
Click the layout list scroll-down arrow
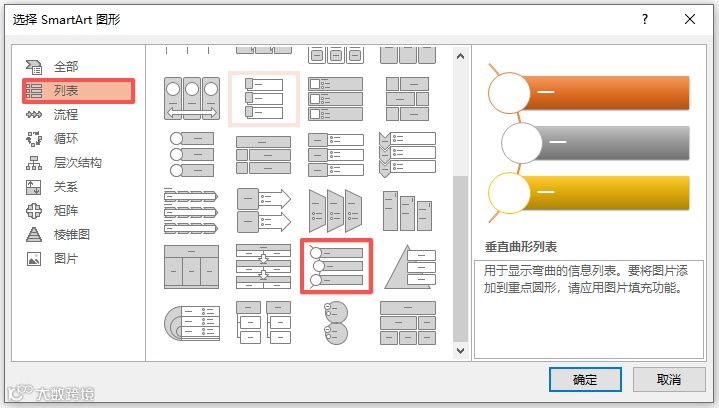(460, 351)
